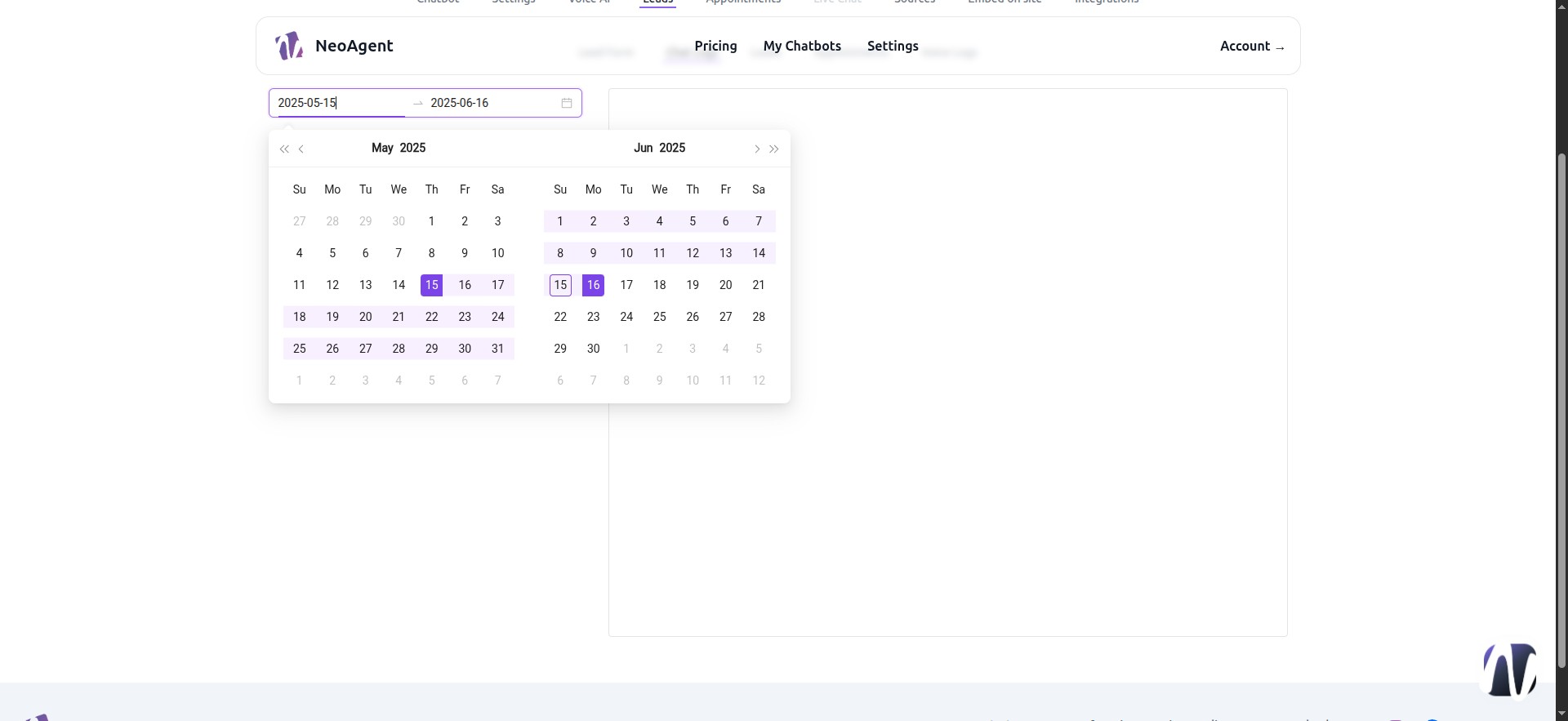Image resolution: width=1568 pixels, height=721 pixels.
Task: Open the Jun month selector in header
Action: pos(644,148)
